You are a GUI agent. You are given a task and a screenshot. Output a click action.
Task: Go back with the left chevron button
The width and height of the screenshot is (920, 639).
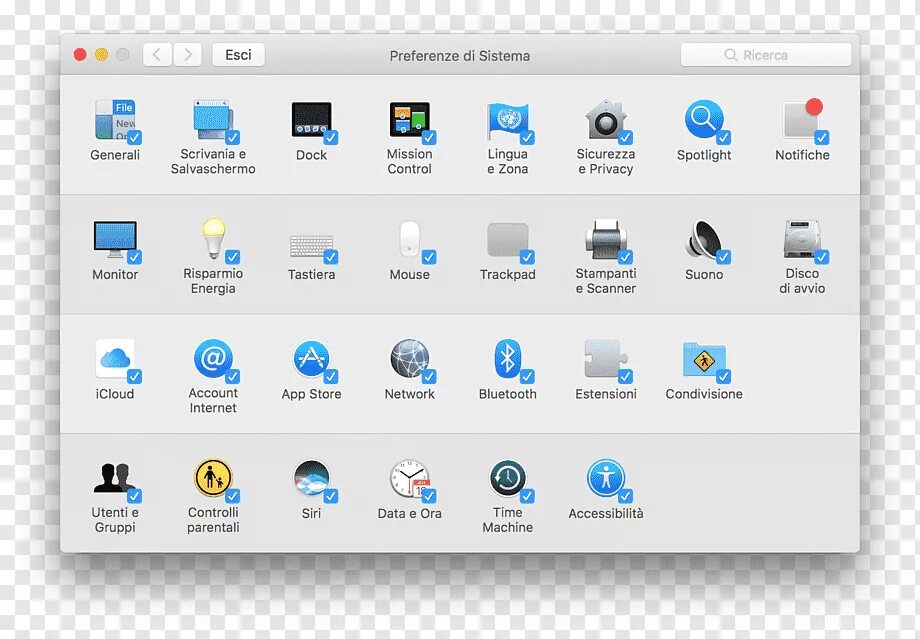[x=157, y=55]
